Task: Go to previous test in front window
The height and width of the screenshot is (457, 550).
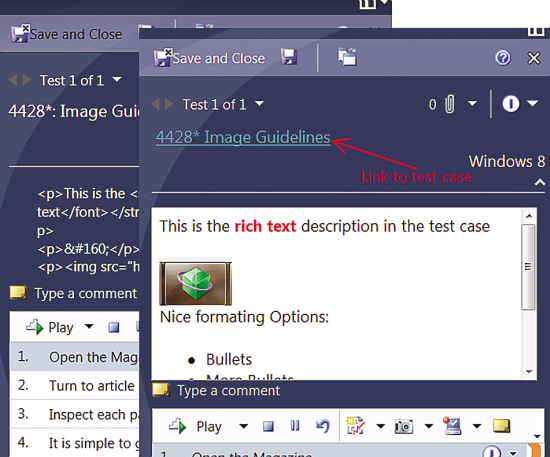Action: click(x=155, y=104)
